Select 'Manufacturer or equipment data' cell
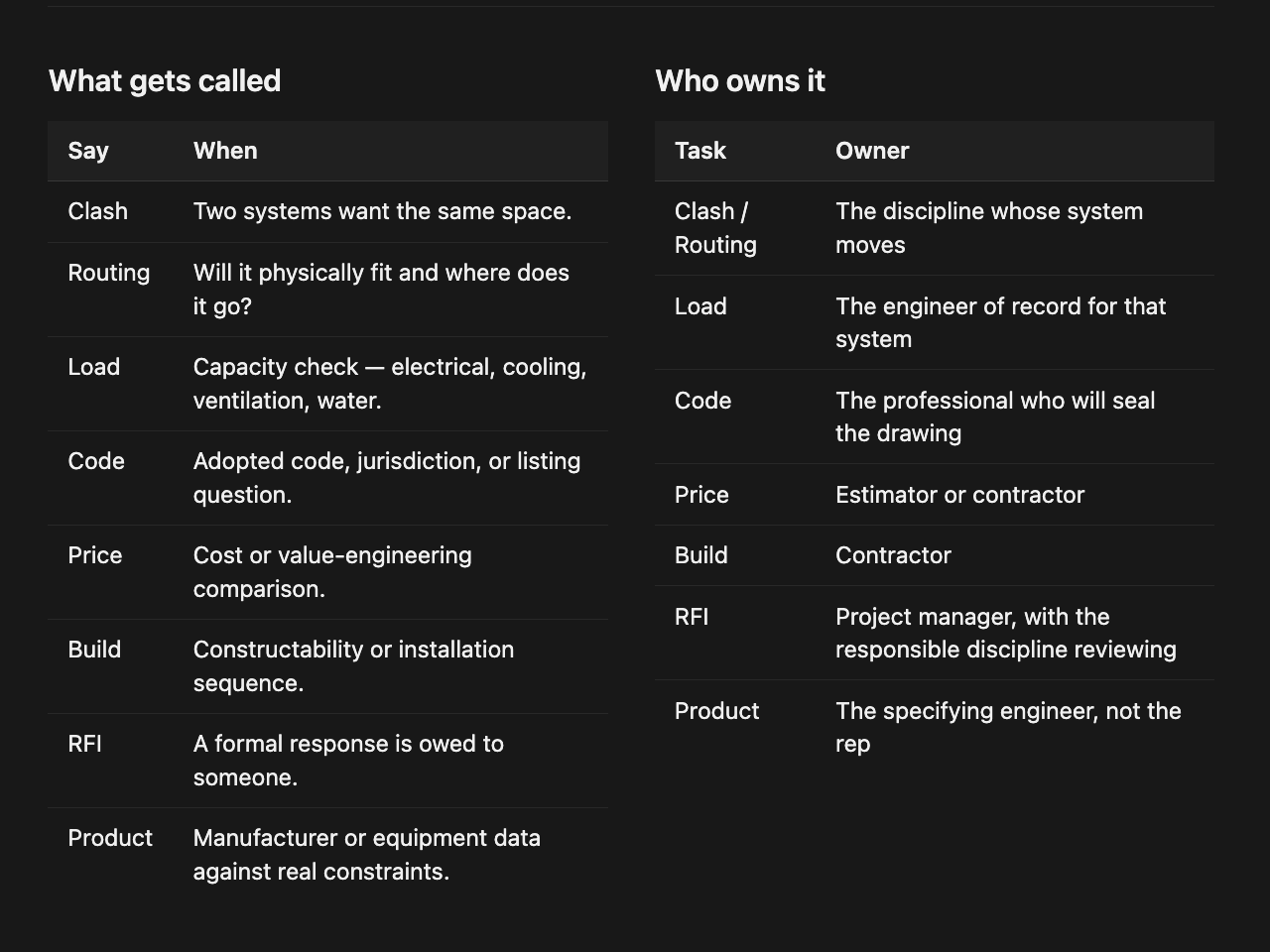 pyautogui.click(x=367, y=855)
